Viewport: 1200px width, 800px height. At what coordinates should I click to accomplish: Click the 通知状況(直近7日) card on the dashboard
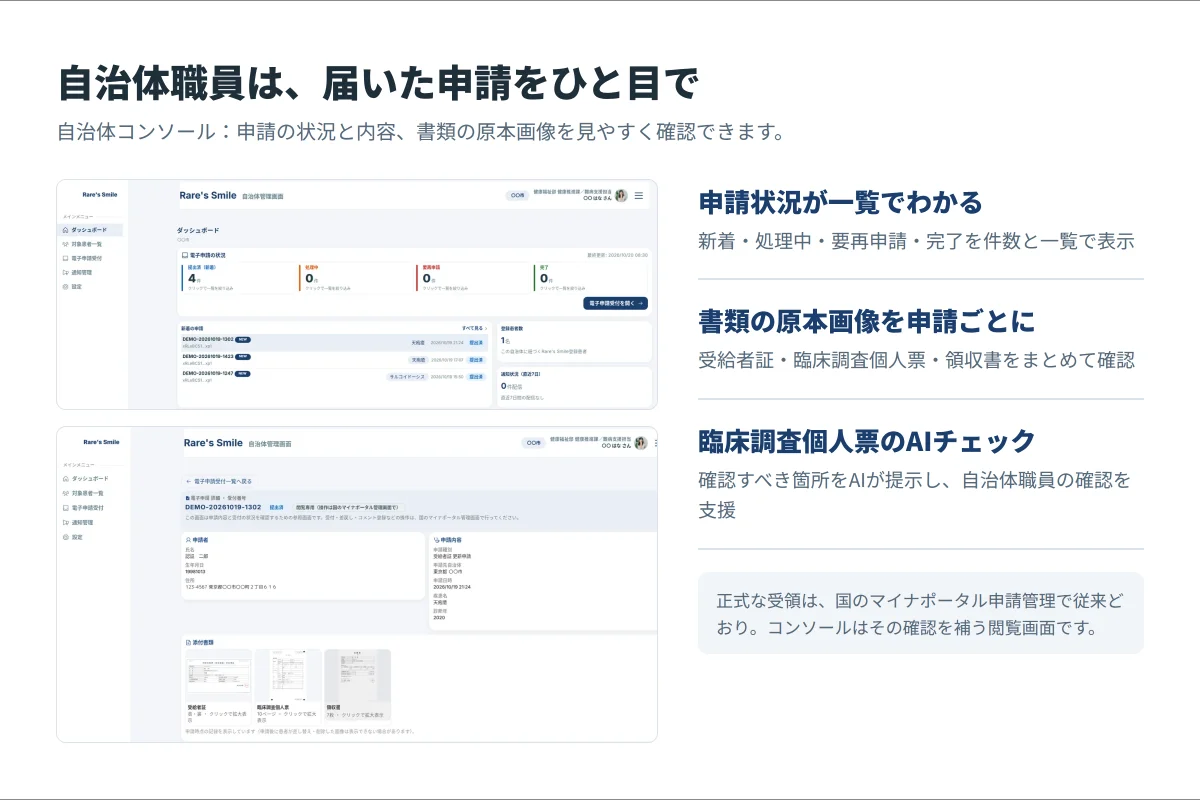coord(574,387)
